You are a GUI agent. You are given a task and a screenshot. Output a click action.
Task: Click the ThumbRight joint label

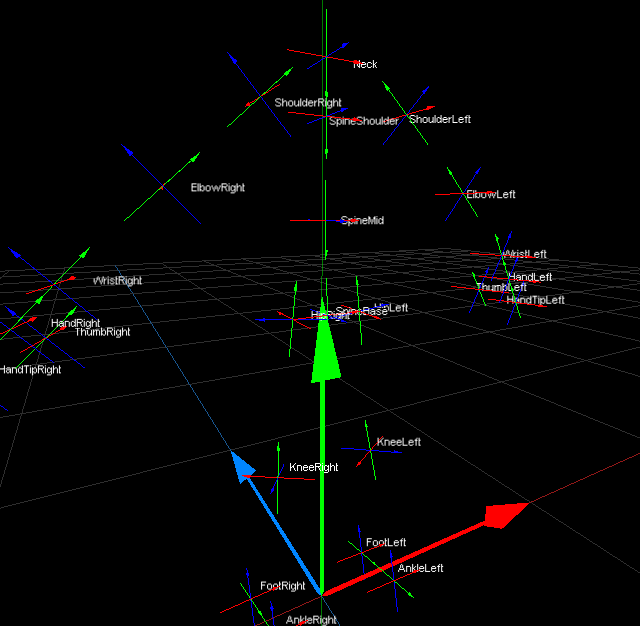pos(102,332)
